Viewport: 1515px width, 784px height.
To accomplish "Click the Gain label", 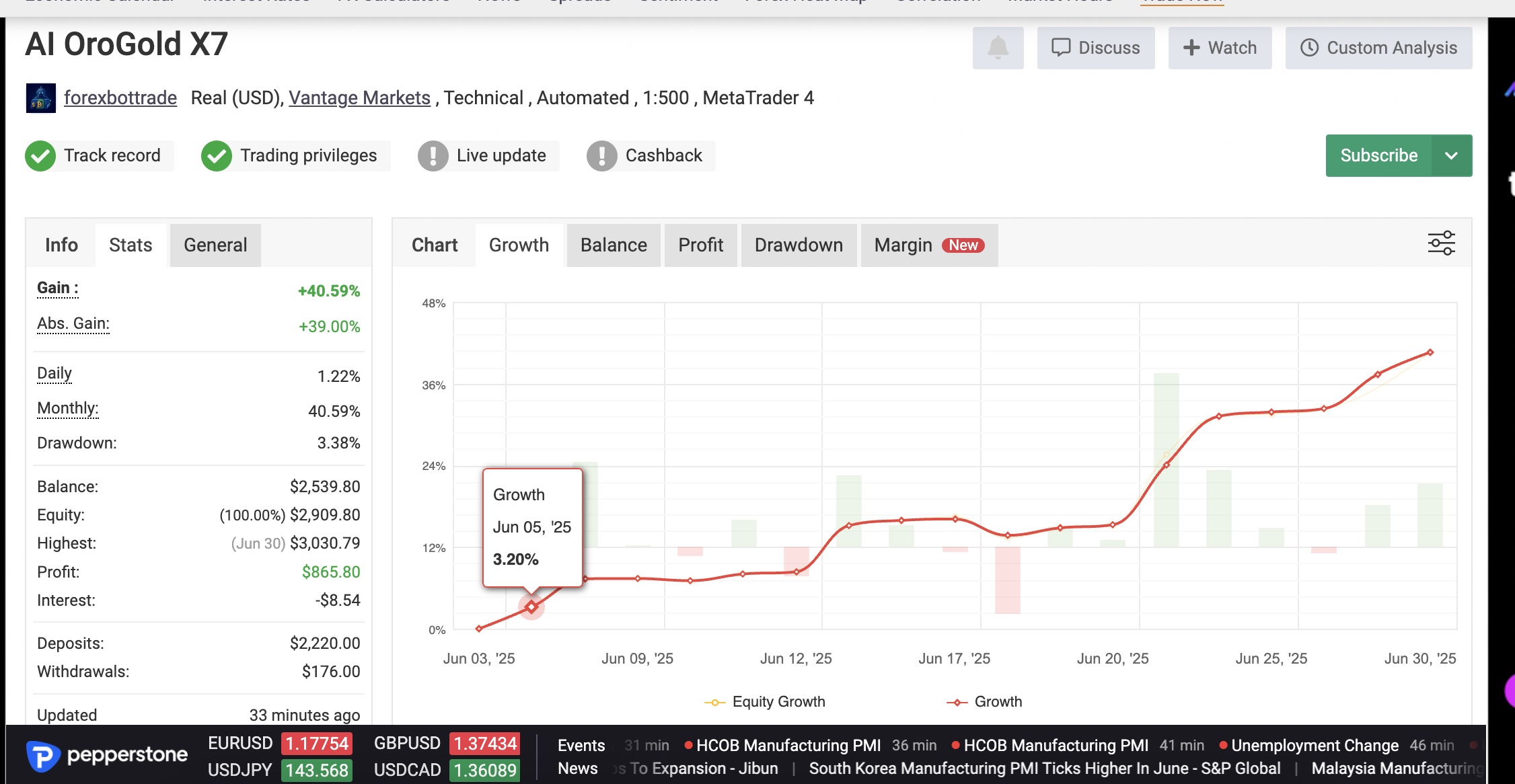I will pos(58,288).
